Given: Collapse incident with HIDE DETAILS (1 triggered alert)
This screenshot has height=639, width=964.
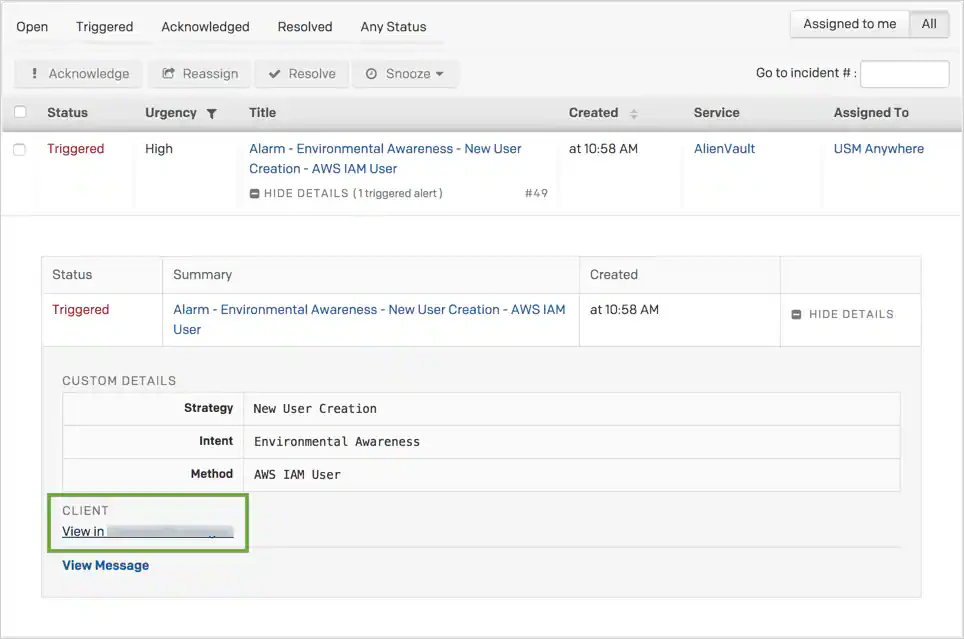Looking at the screenshot, I should click(346, 193).
